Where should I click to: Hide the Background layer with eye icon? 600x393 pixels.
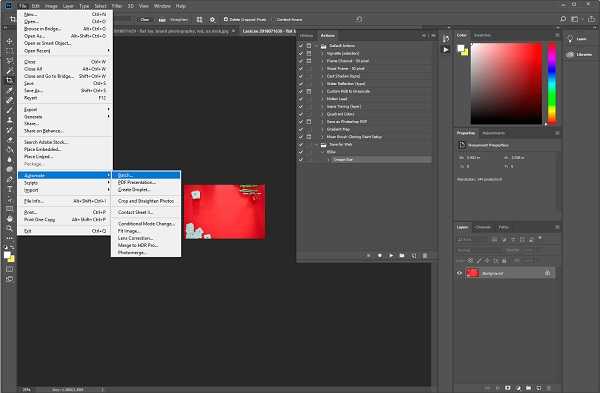(x=459, y=273)
